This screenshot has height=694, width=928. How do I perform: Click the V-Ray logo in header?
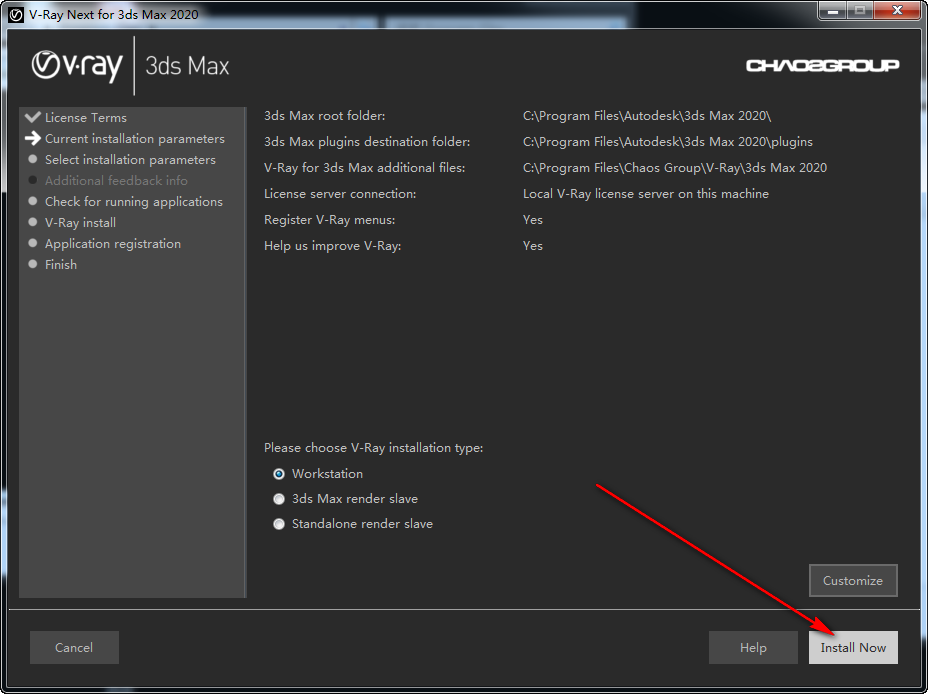tap(77, 66)
